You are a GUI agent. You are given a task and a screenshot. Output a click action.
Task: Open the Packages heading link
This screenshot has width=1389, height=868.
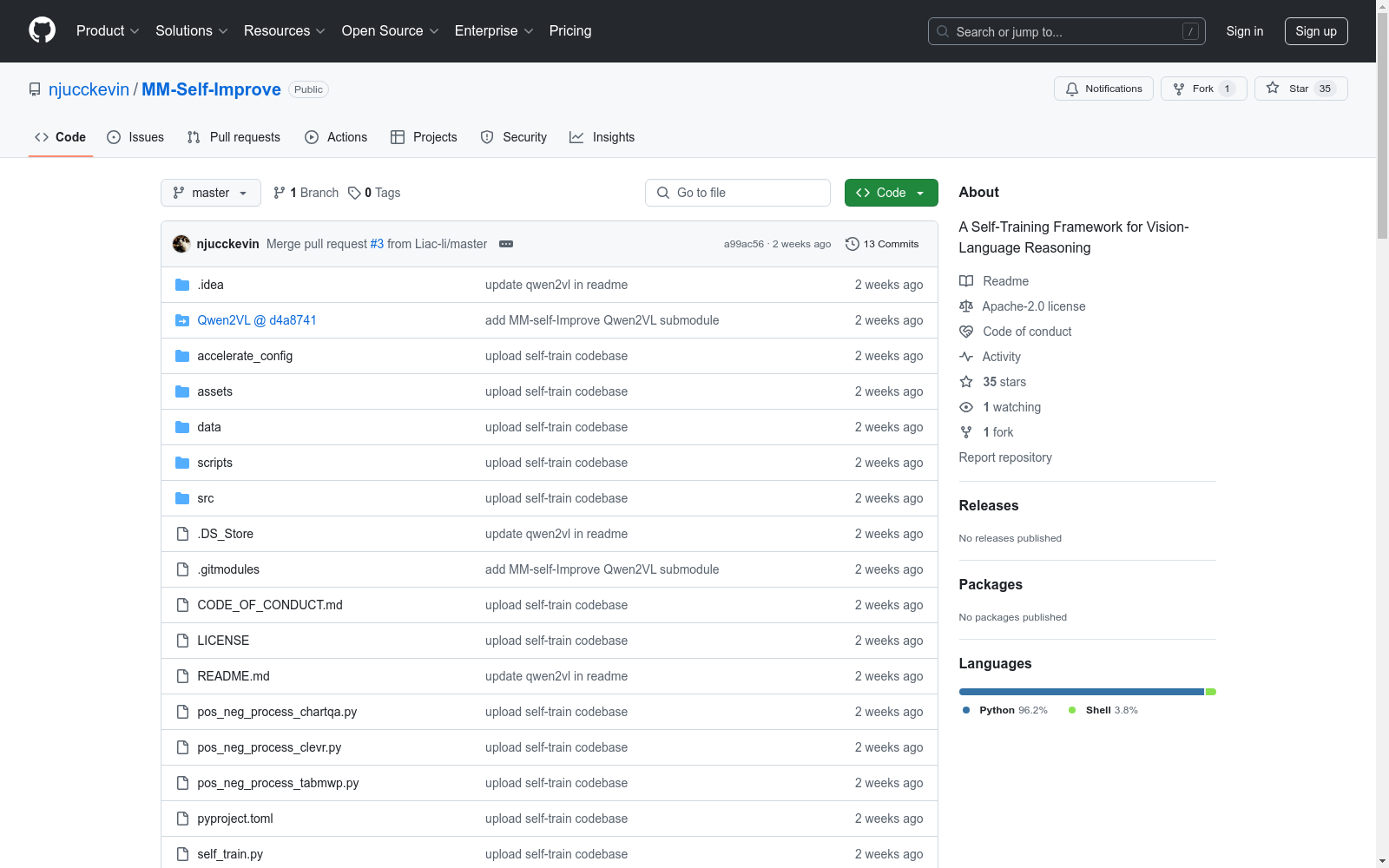tap(991, 584)
